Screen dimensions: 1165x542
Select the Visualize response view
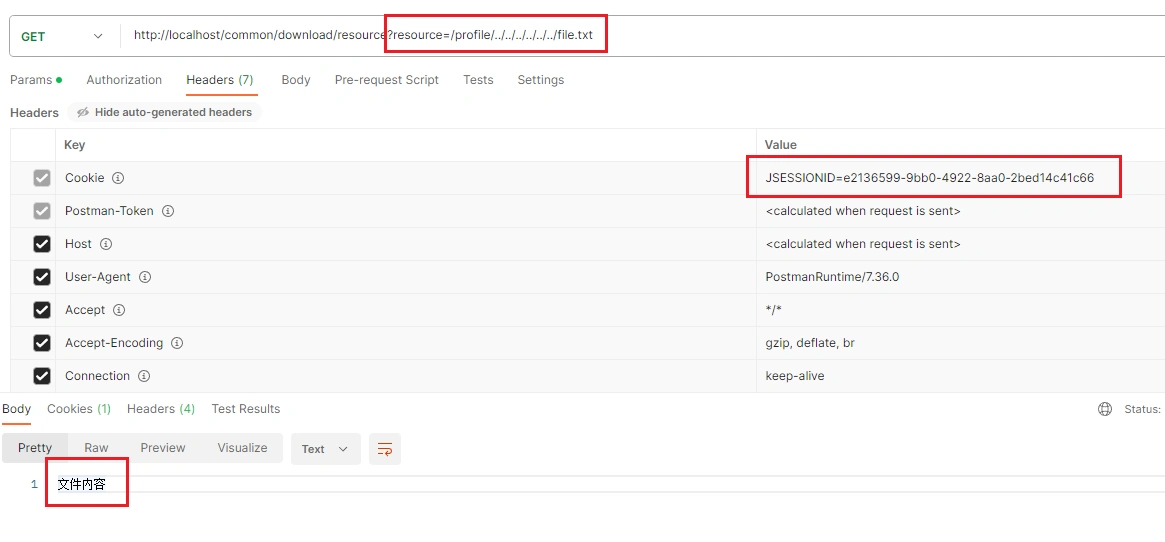(242, 448)
